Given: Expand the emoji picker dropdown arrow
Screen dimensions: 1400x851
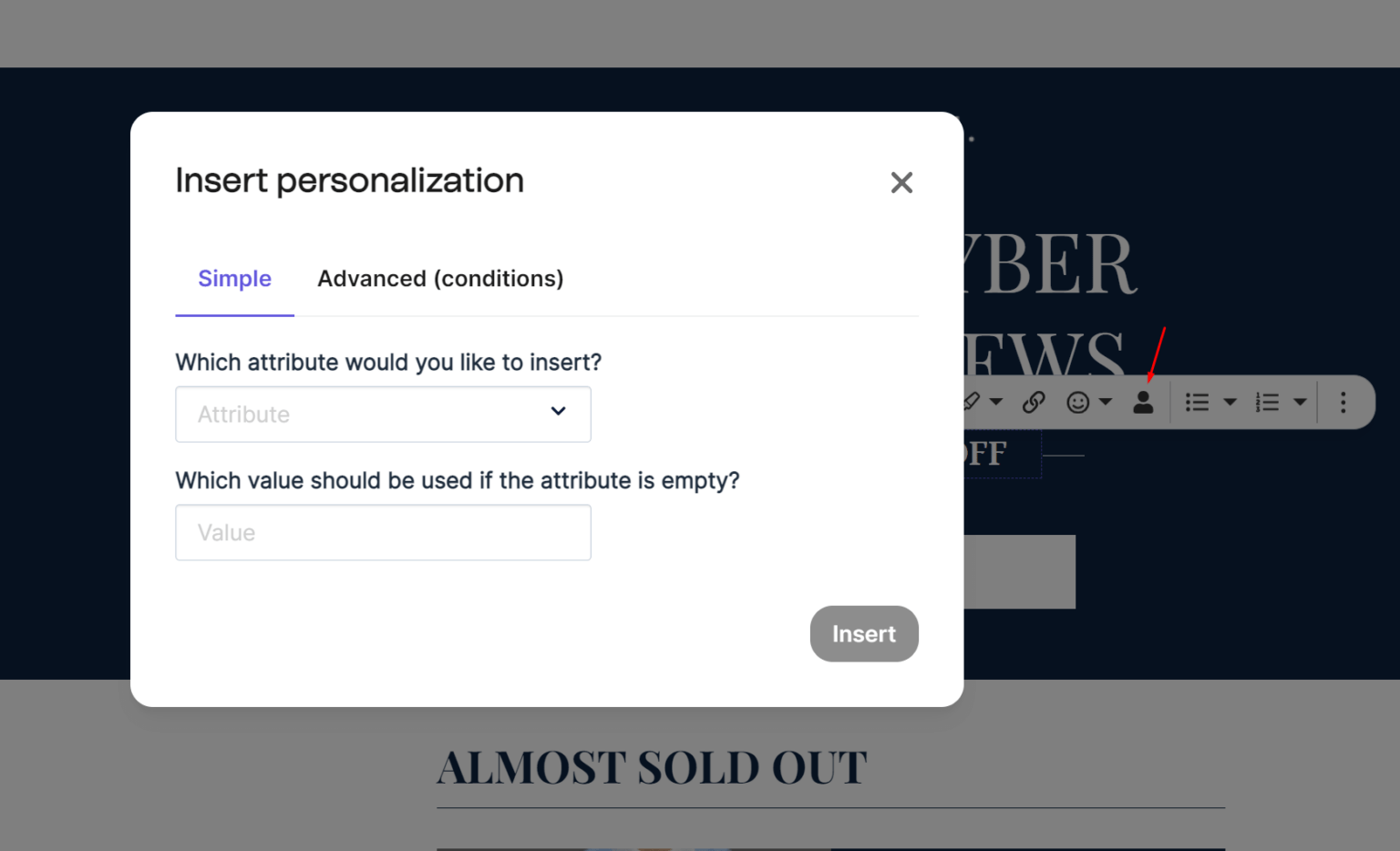Looking at the screenshot, I should [x=1104, y=401].
